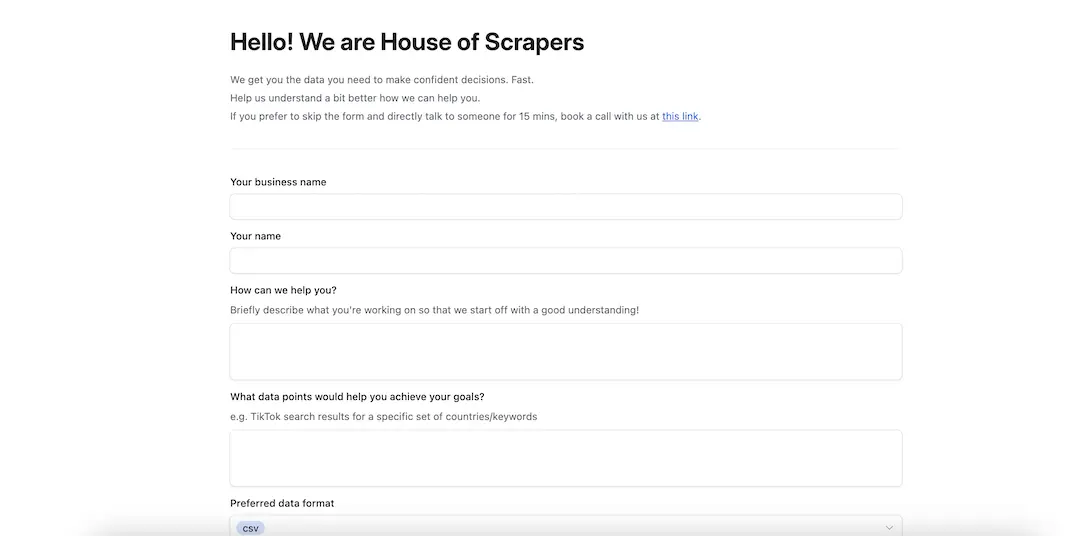Select the "How can we help you?" textarea
1080x536 pixels.
565,351
